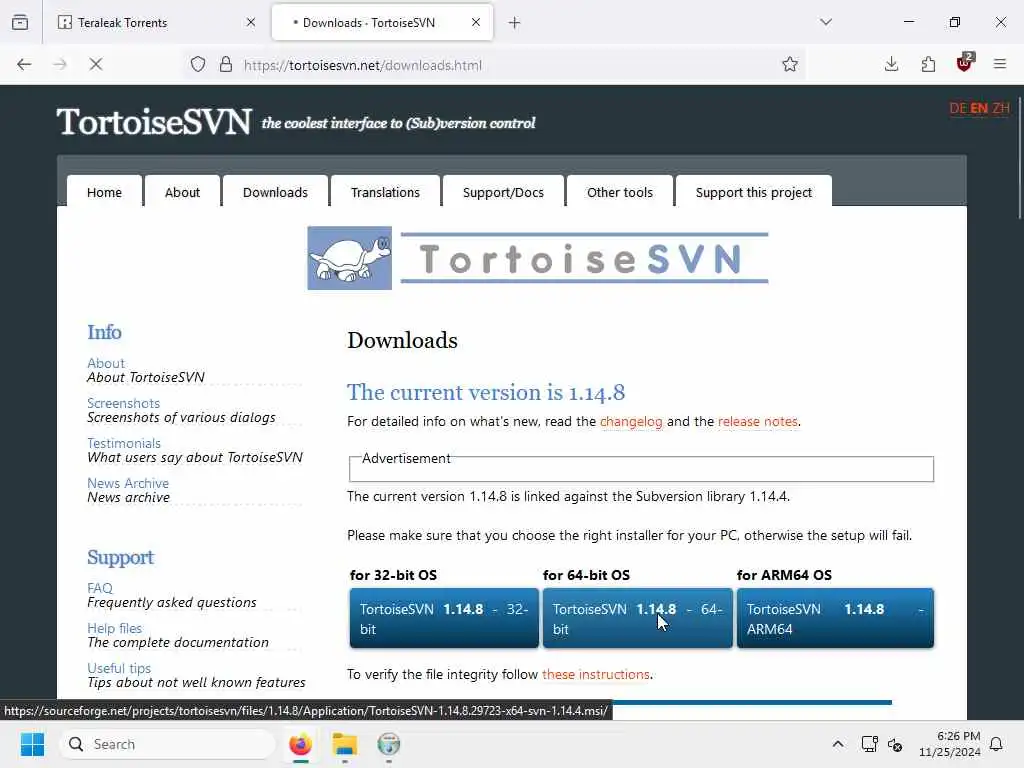Open the Firefox View recent browsing icon
This screenshot has width=1024, height=768.
tap(20, 23)
